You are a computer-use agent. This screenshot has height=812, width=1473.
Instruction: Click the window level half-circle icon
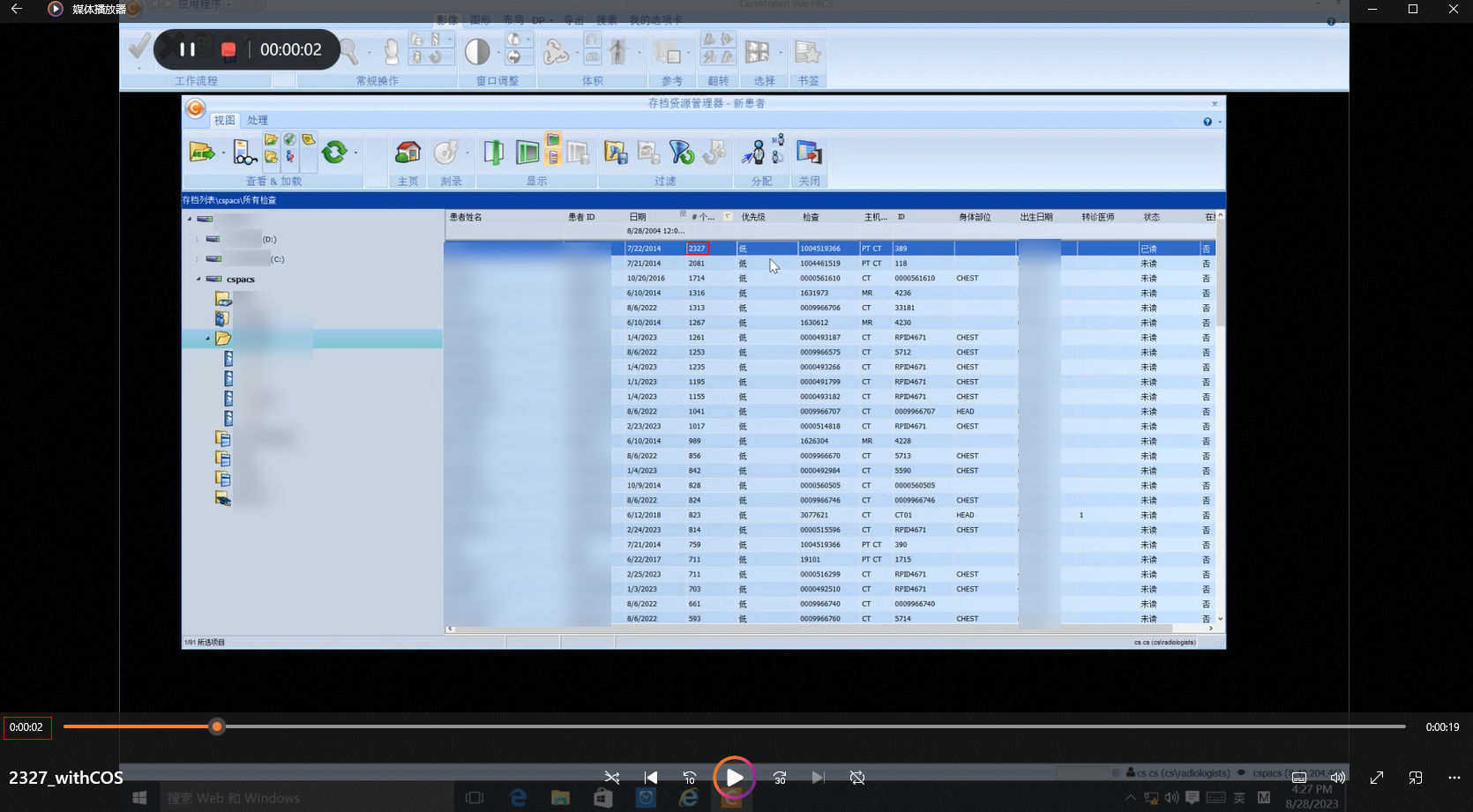click(x=477, y=52)
